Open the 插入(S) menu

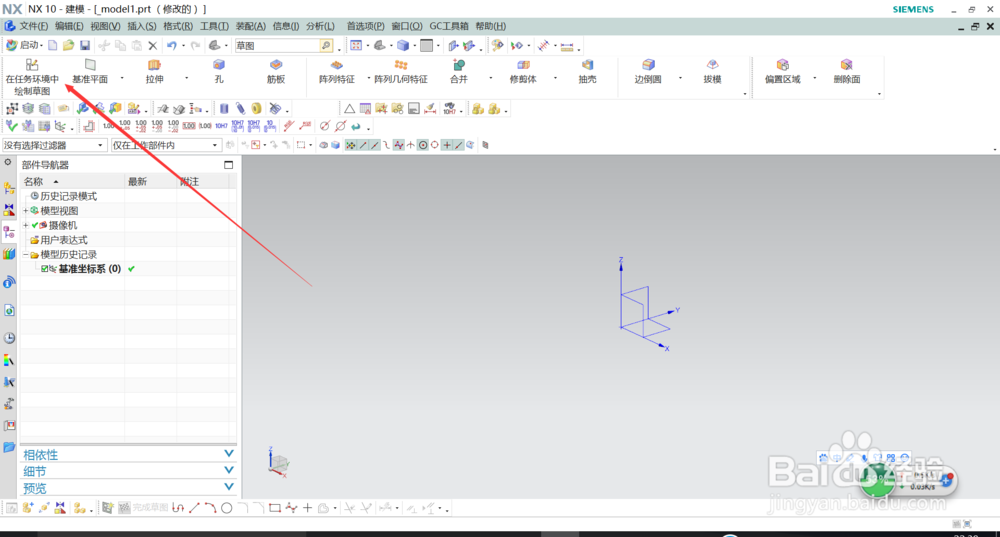(142, 26)
